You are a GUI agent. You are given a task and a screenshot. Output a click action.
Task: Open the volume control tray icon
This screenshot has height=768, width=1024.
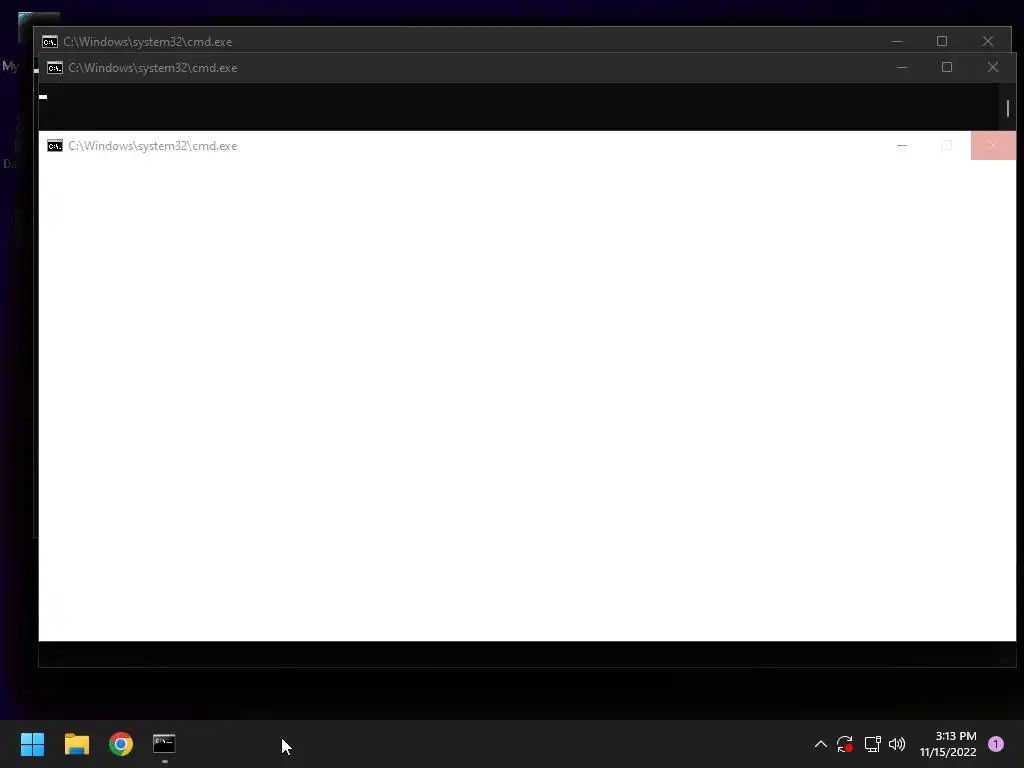pos(897,744)
